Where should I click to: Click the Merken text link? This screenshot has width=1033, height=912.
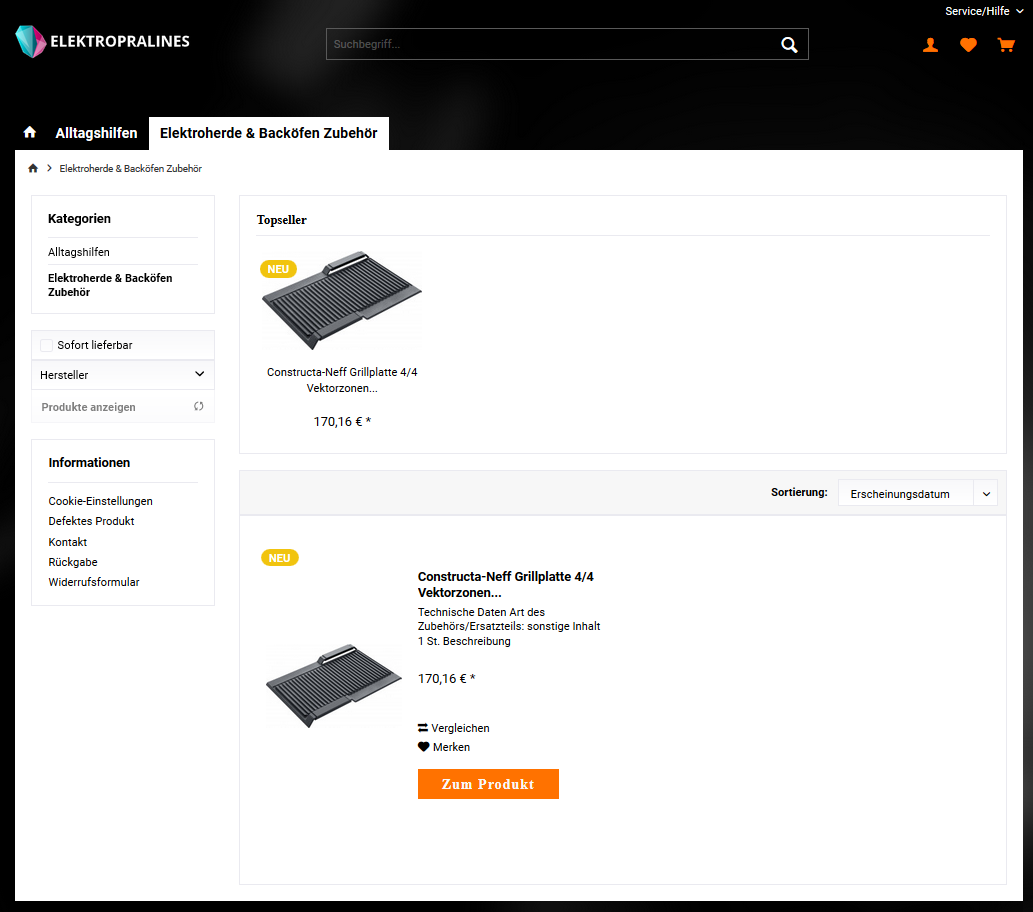point(451,747)
